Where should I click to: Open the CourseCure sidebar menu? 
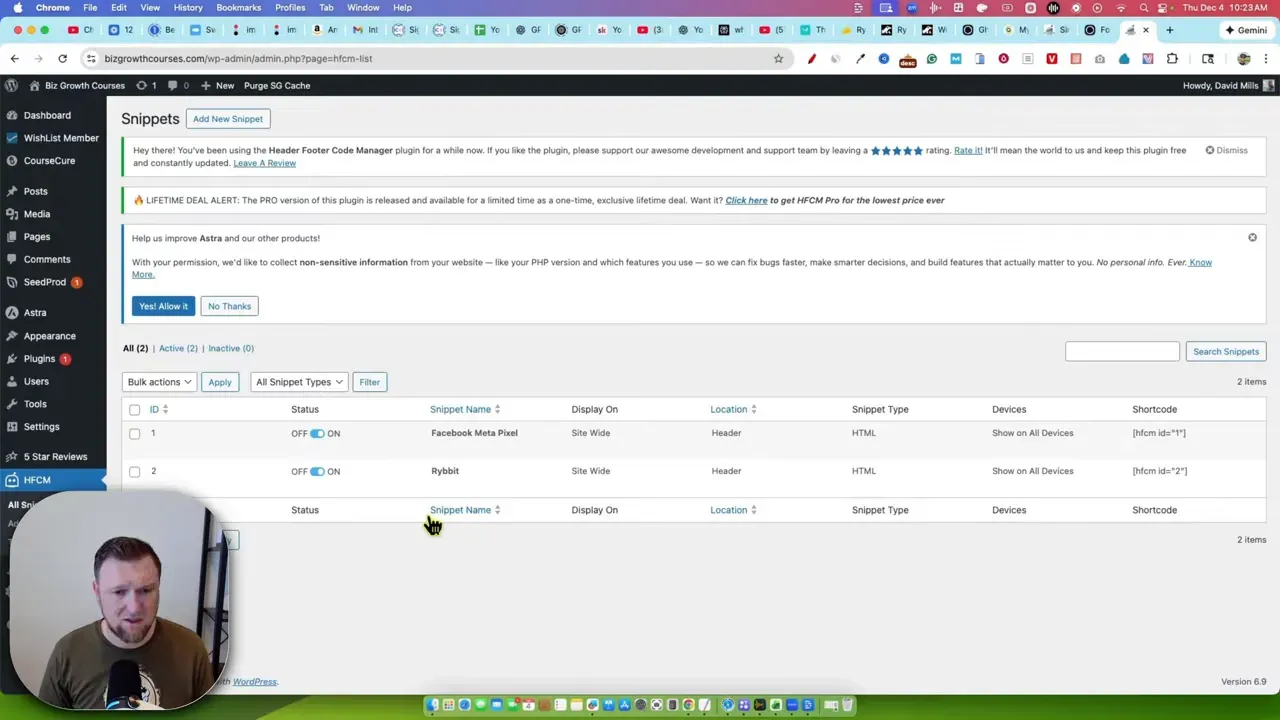pyautogui.click(x=49, y=160)
